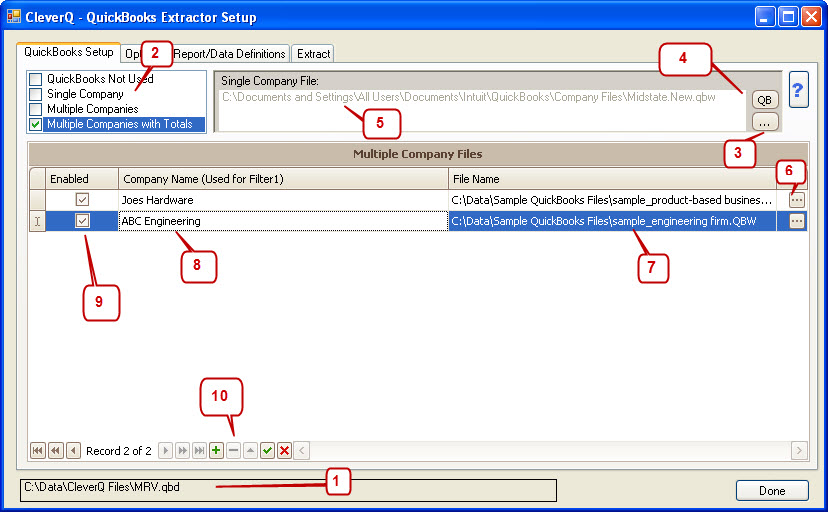The image size is (828, 512).
Task: Click the green plus add record button
Action: pyautogui.click(x=216, y=451)
